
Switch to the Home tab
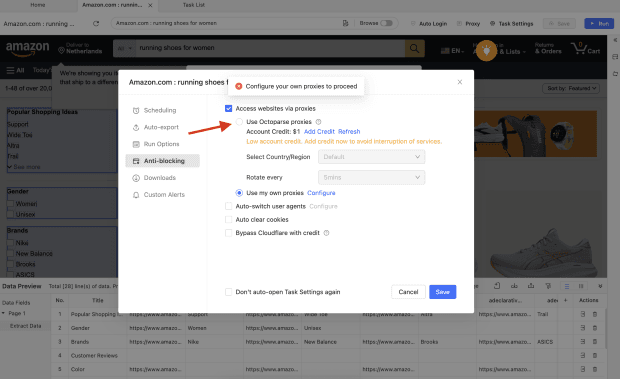pos(38,5)
